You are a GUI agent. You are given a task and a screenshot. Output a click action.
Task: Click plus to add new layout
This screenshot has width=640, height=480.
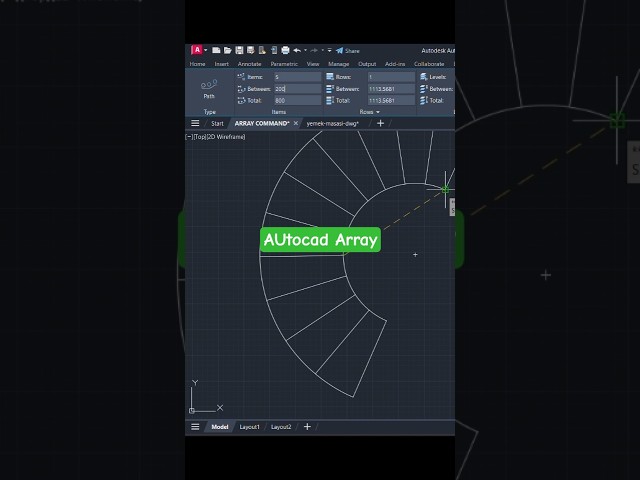[307, 427]
